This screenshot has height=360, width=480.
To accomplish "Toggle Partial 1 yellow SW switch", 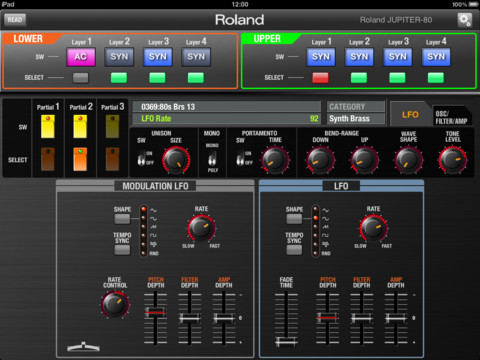I will [x=48, y=127].
